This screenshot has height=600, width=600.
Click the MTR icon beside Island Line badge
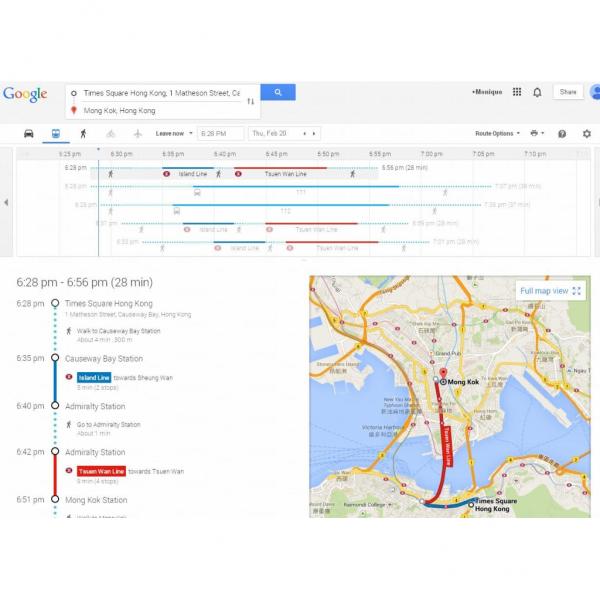[x=69, y=377]
